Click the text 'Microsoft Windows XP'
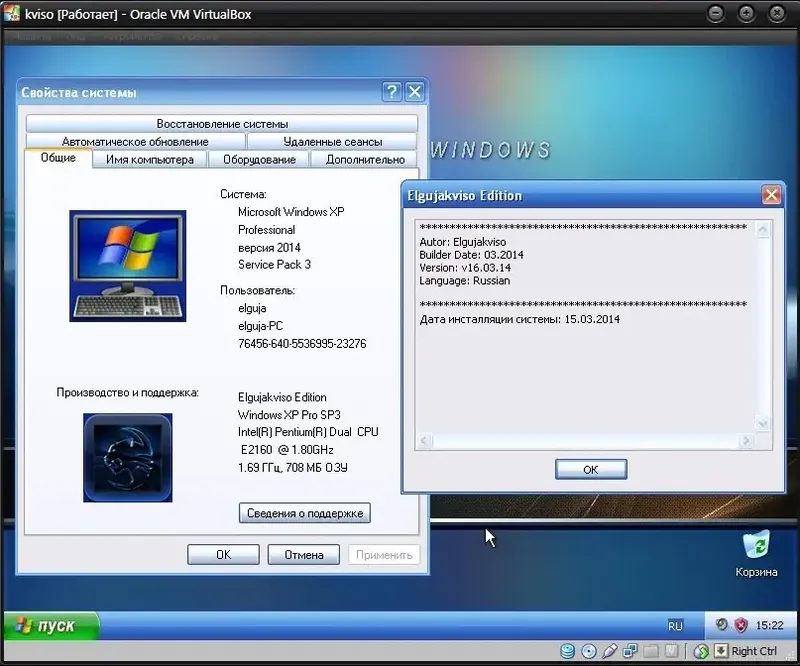Viewport: 800px width, 666px height. pos(291,212)
